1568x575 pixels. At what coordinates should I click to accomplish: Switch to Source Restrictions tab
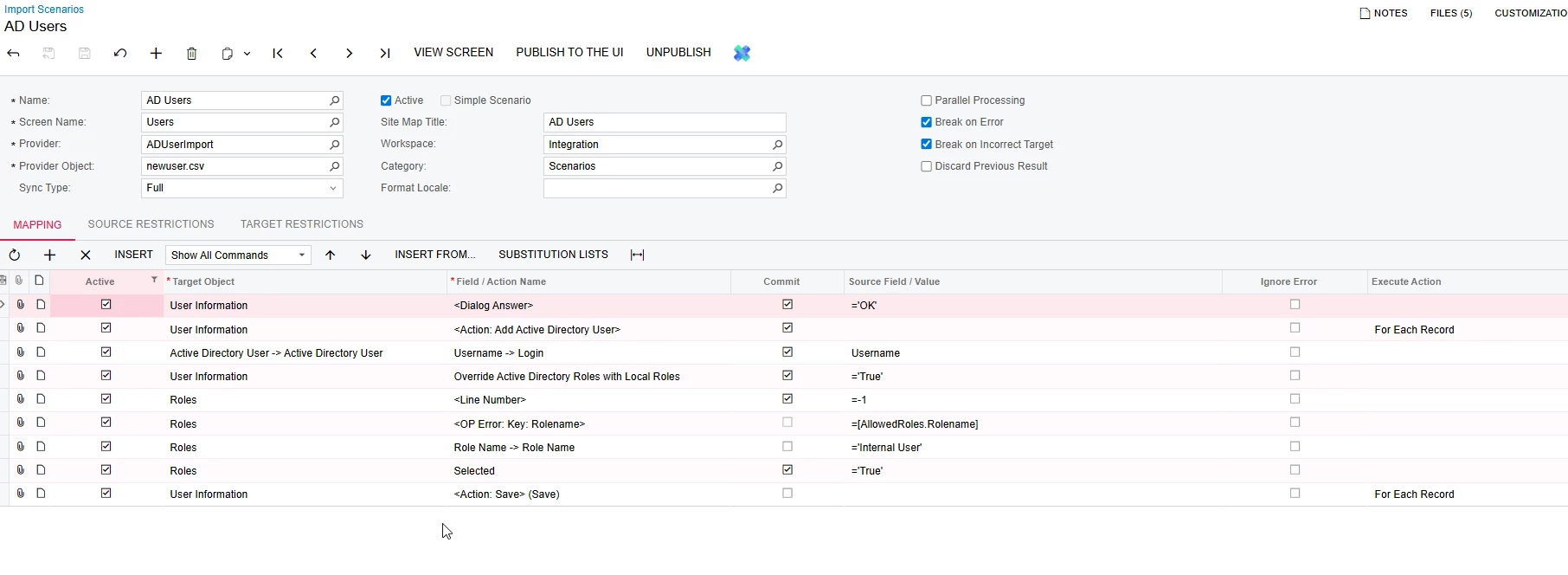(151, 224)
